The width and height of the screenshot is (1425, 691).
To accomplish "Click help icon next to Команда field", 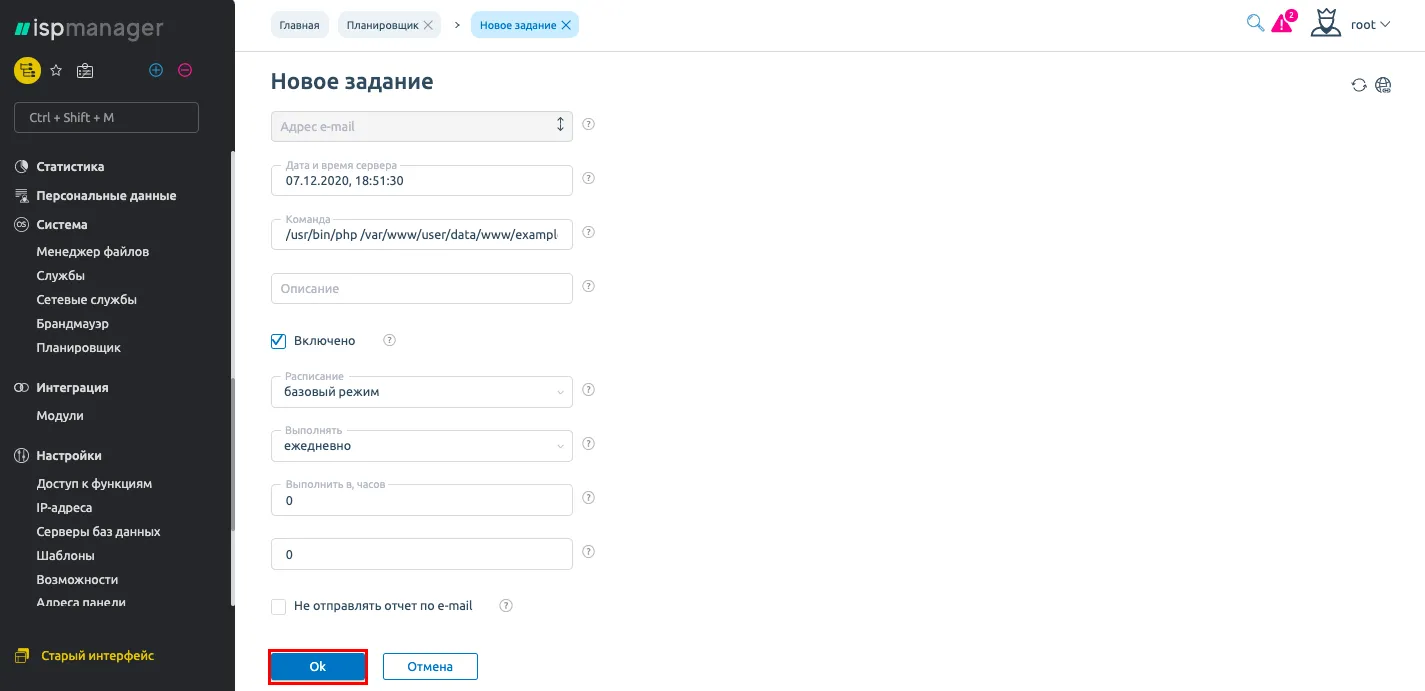I will click(x=588, y=232).
